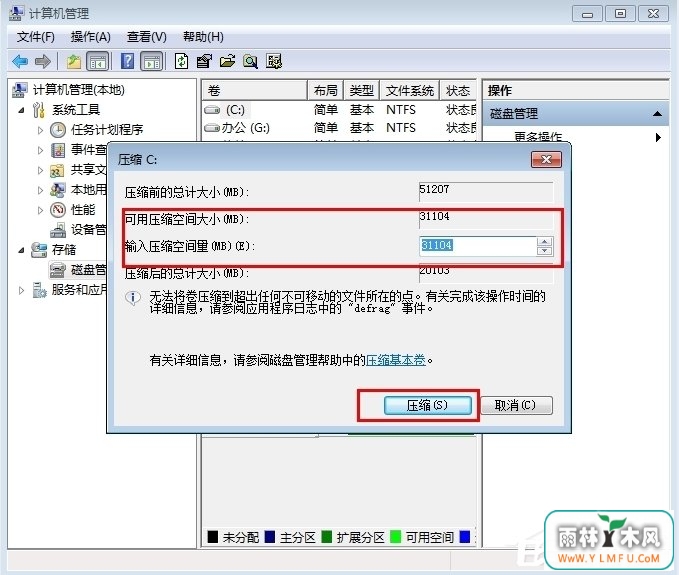Click the Services and Applications icon
The height and width of the screenshot is (575, 679).
coord(39,290)
